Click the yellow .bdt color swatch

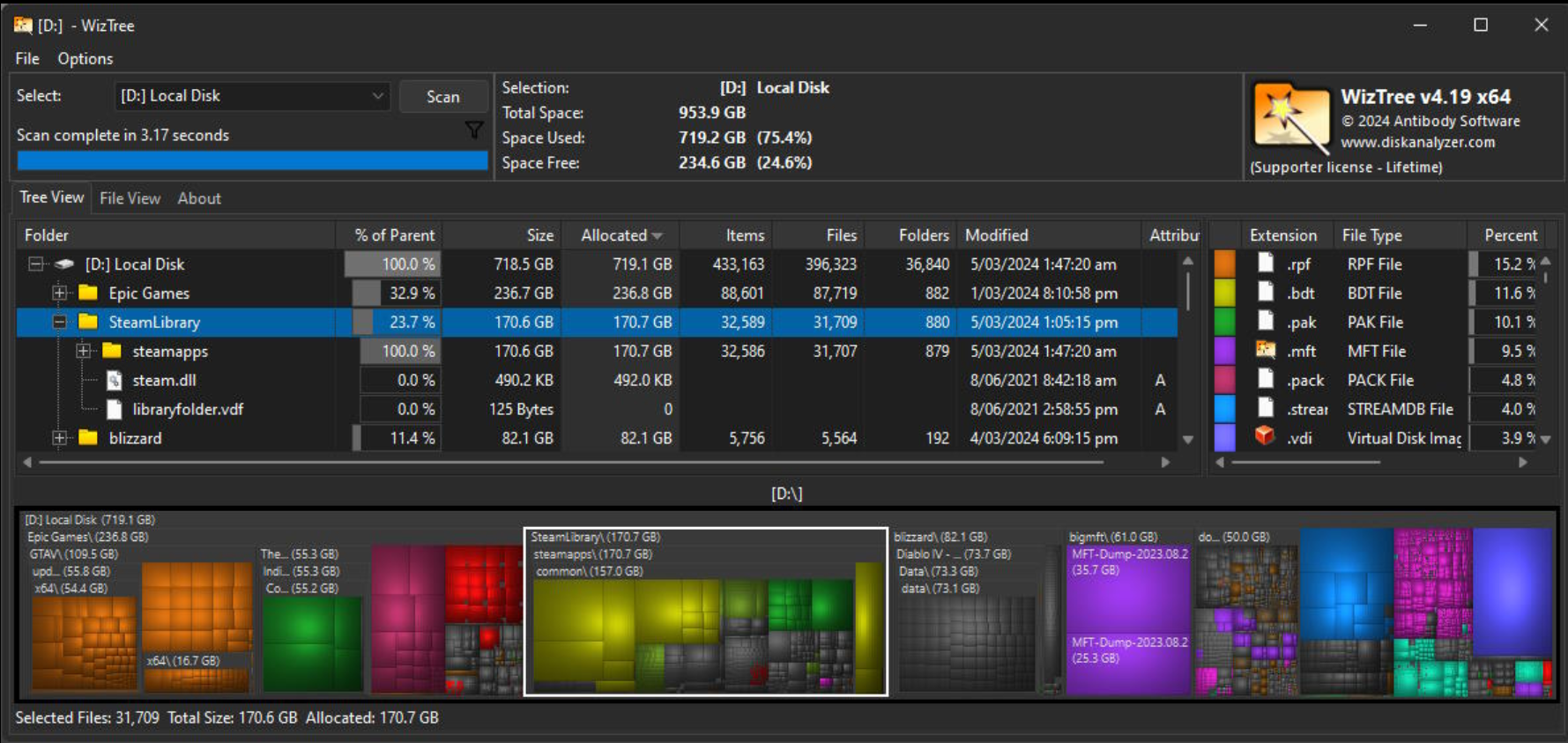(1225, 293)
